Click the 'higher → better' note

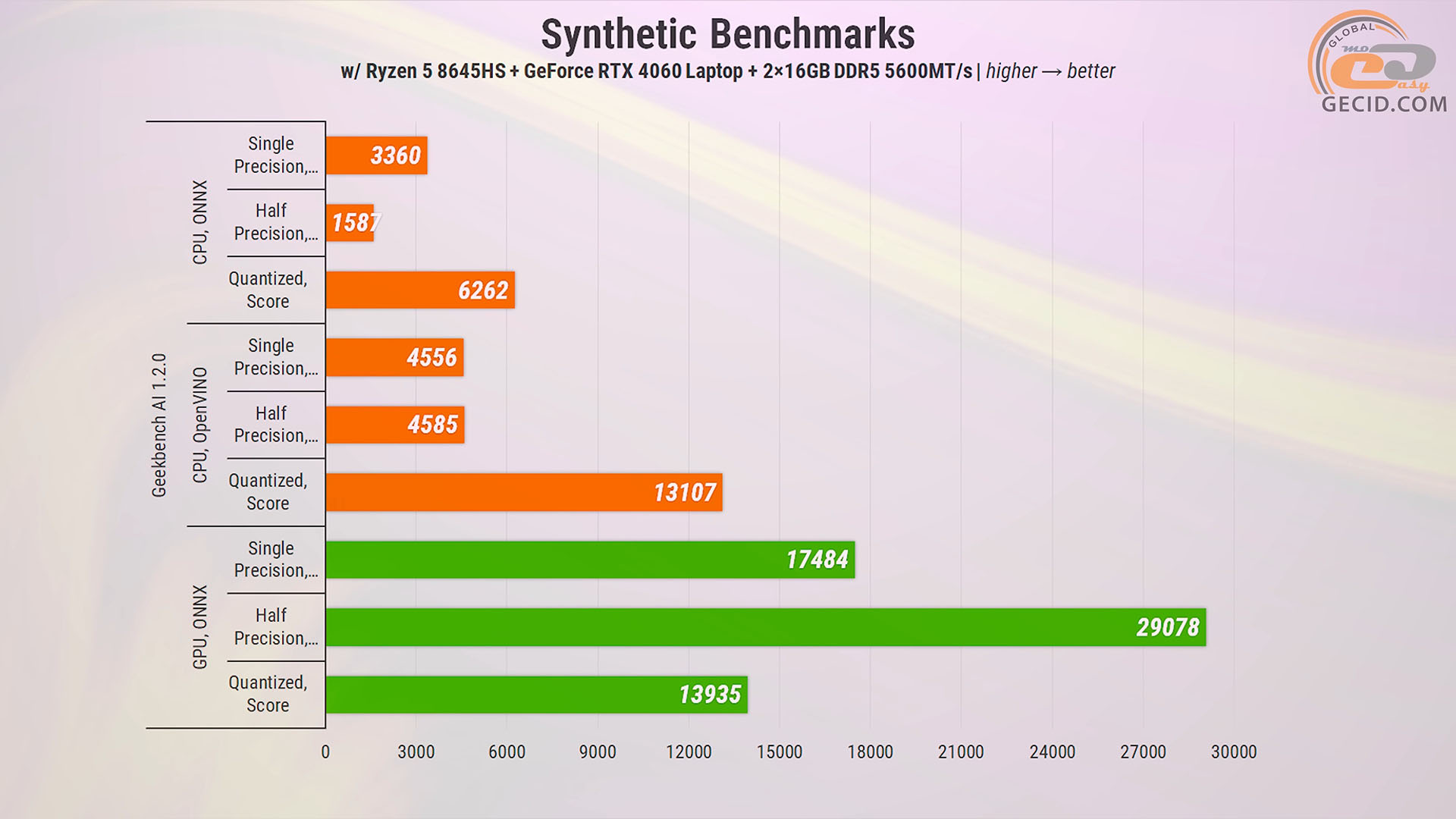click(x=1050, y=71)
